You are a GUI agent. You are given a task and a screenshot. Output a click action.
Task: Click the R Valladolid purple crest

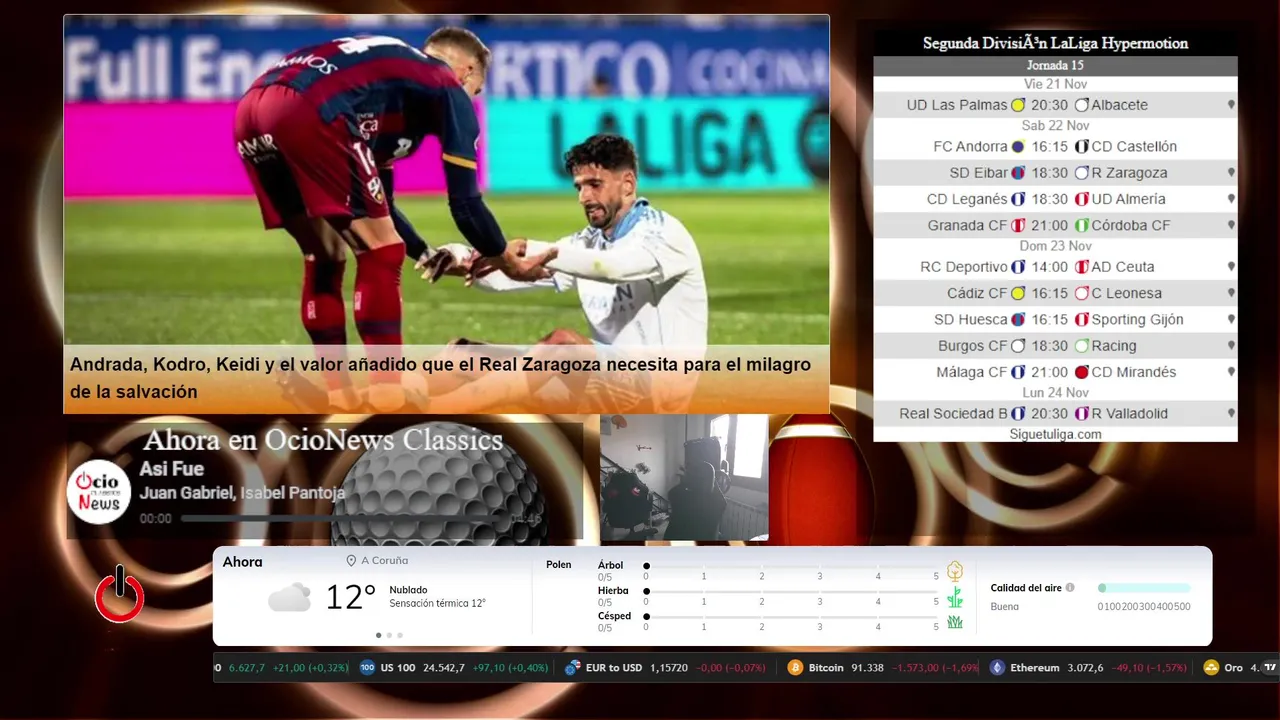[1081, 414]
